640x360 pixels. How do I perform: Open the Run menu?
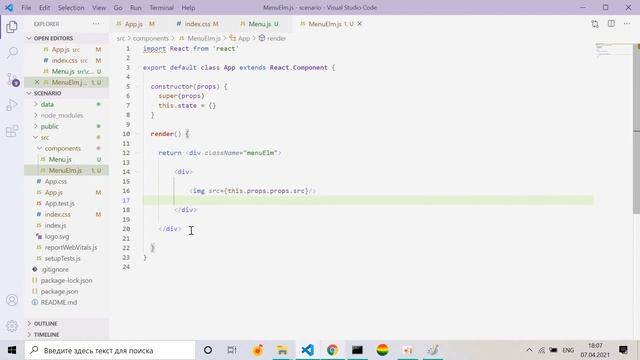click(136, 8)
